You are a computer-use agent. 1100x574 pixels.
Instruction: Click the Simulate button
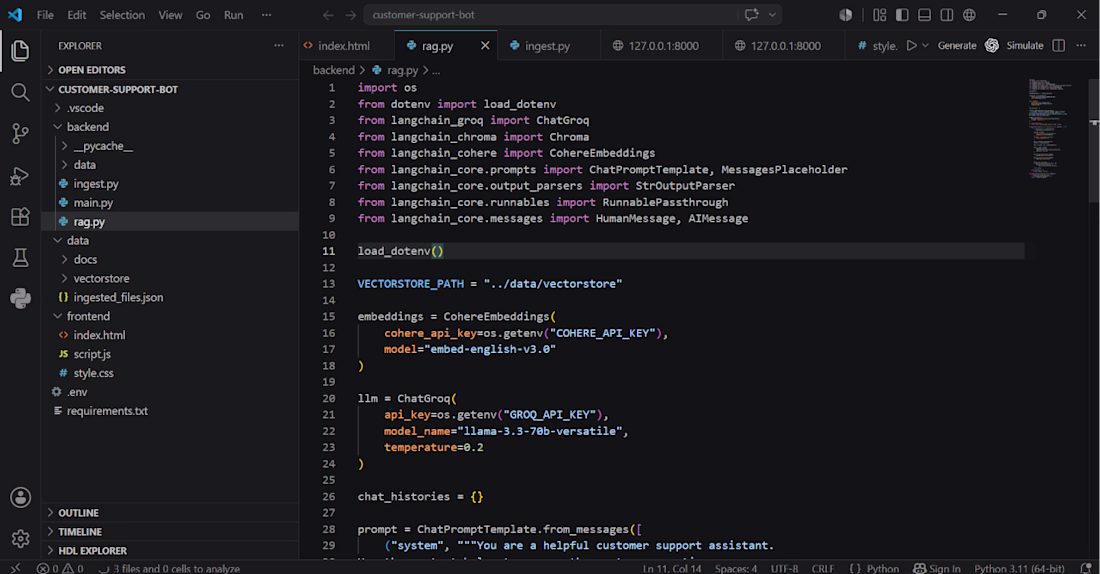[1025, 46]
